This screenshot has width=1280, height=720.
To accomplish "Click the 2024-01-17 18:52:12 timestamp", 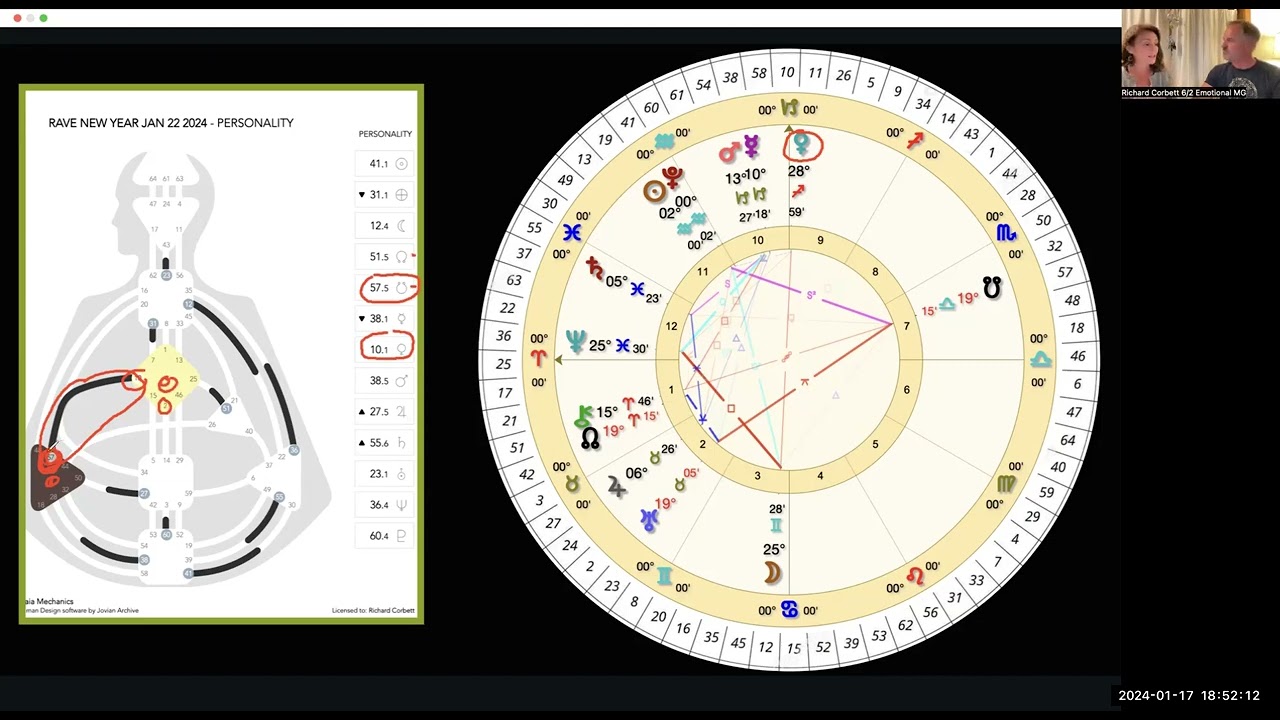I will point(1189,696).
